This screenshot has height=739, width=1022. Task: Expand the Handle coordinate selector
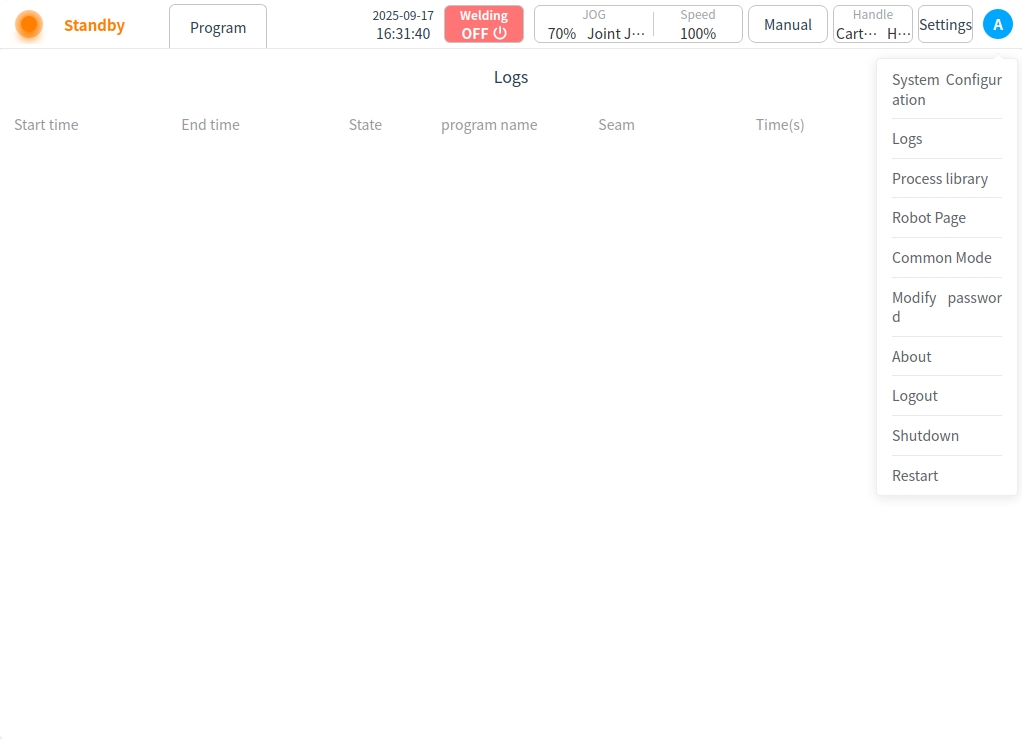coord(872,25)
